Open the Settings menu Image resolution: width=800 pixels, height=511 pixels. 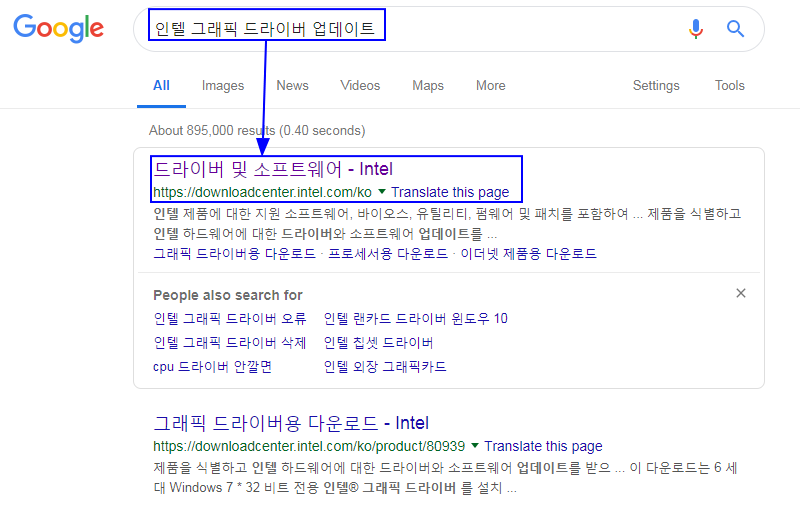(656, 86)
